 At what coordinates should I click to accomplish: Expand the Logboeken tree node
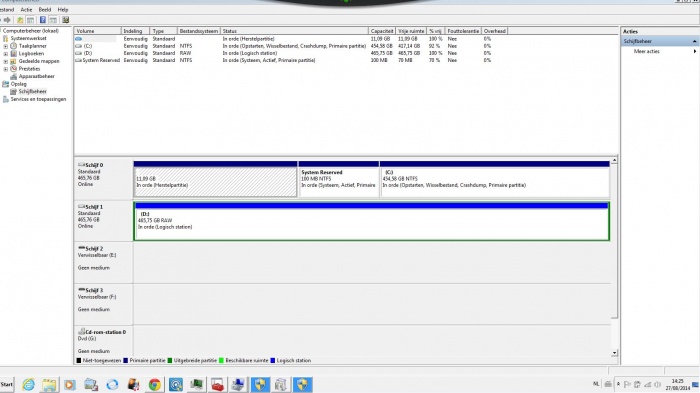click(x=5, y=54)
